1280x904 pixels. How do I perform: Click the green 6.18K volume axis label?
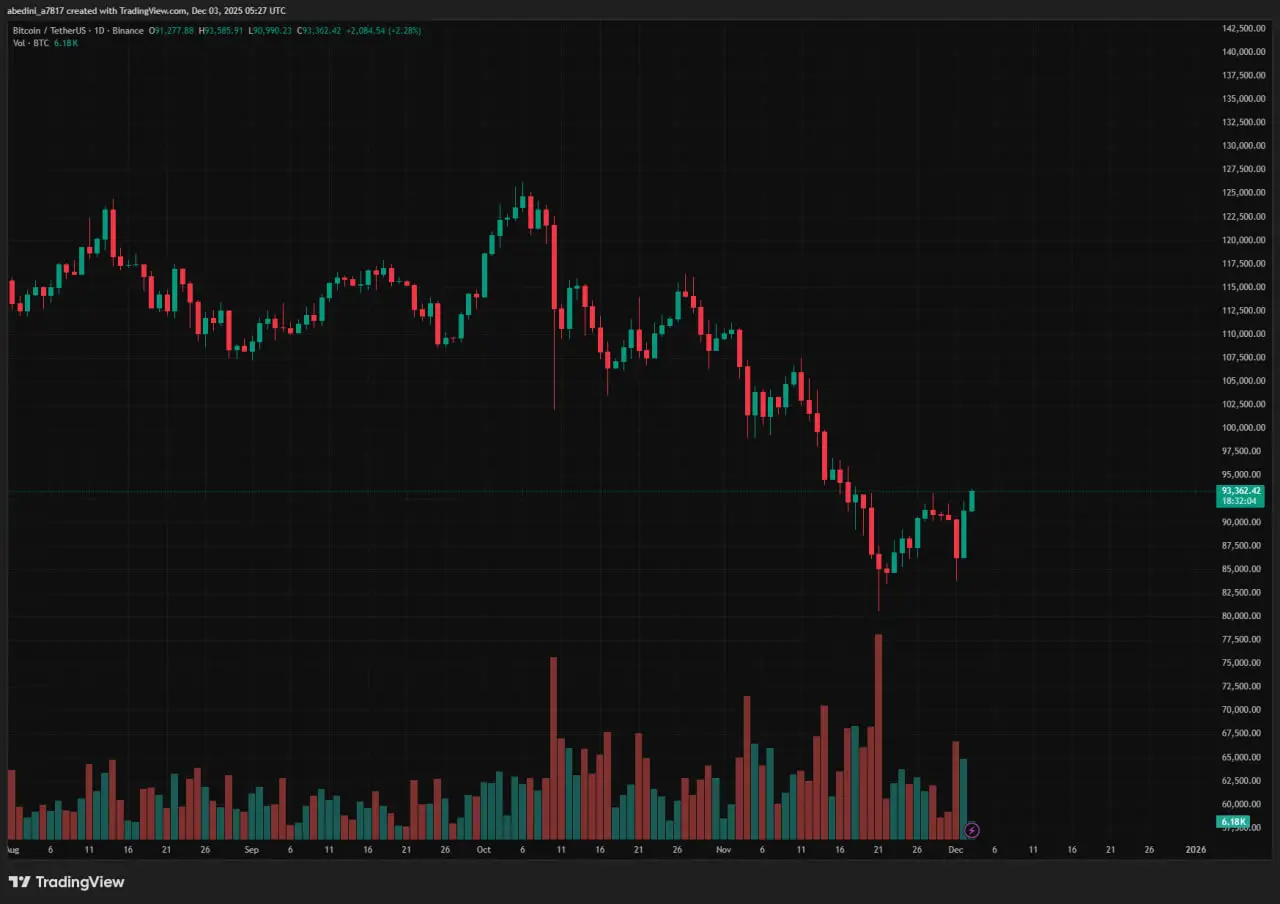point(1233,822)
